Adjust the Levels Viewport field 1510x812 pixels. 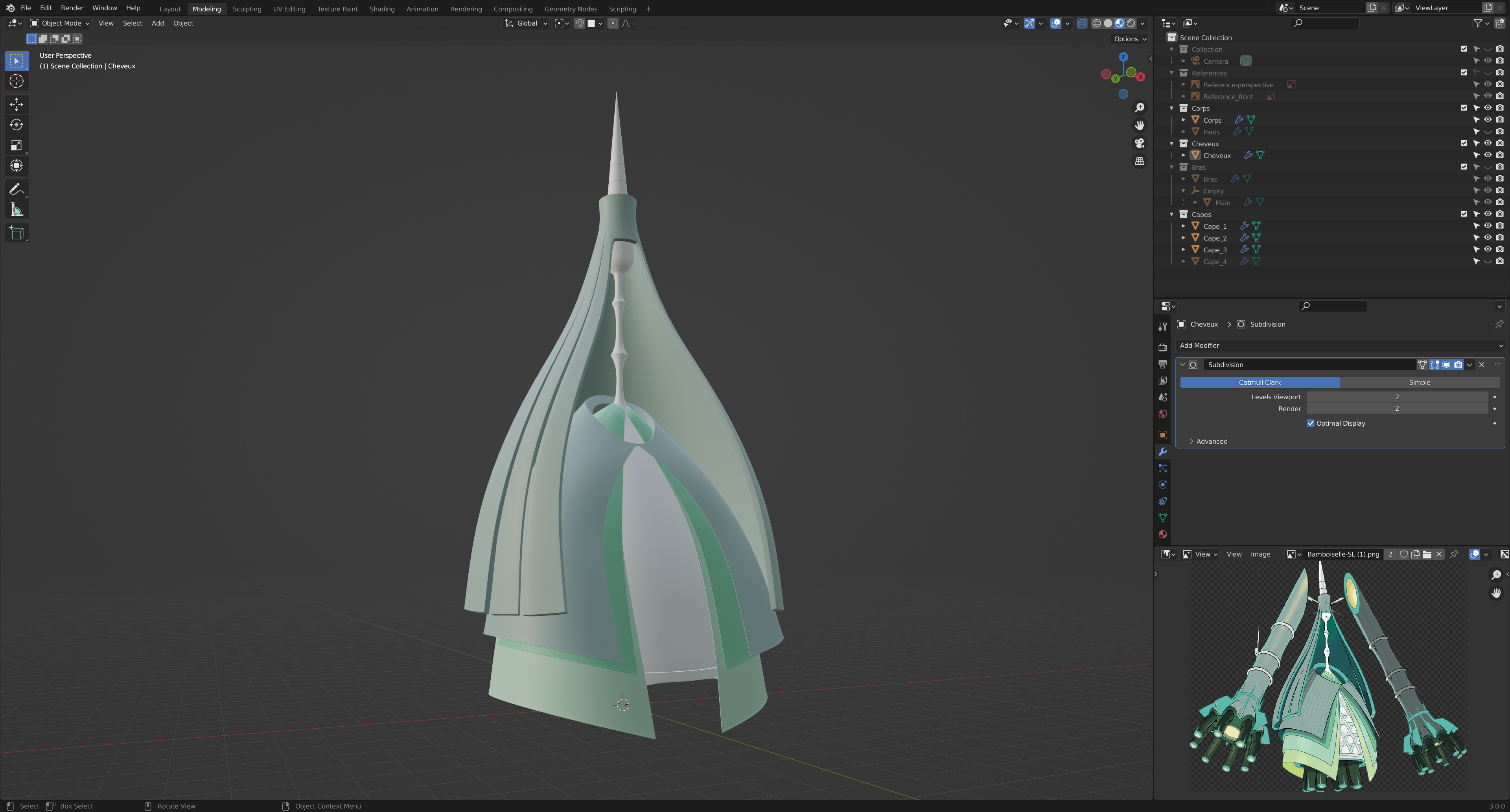(1396, 397)
